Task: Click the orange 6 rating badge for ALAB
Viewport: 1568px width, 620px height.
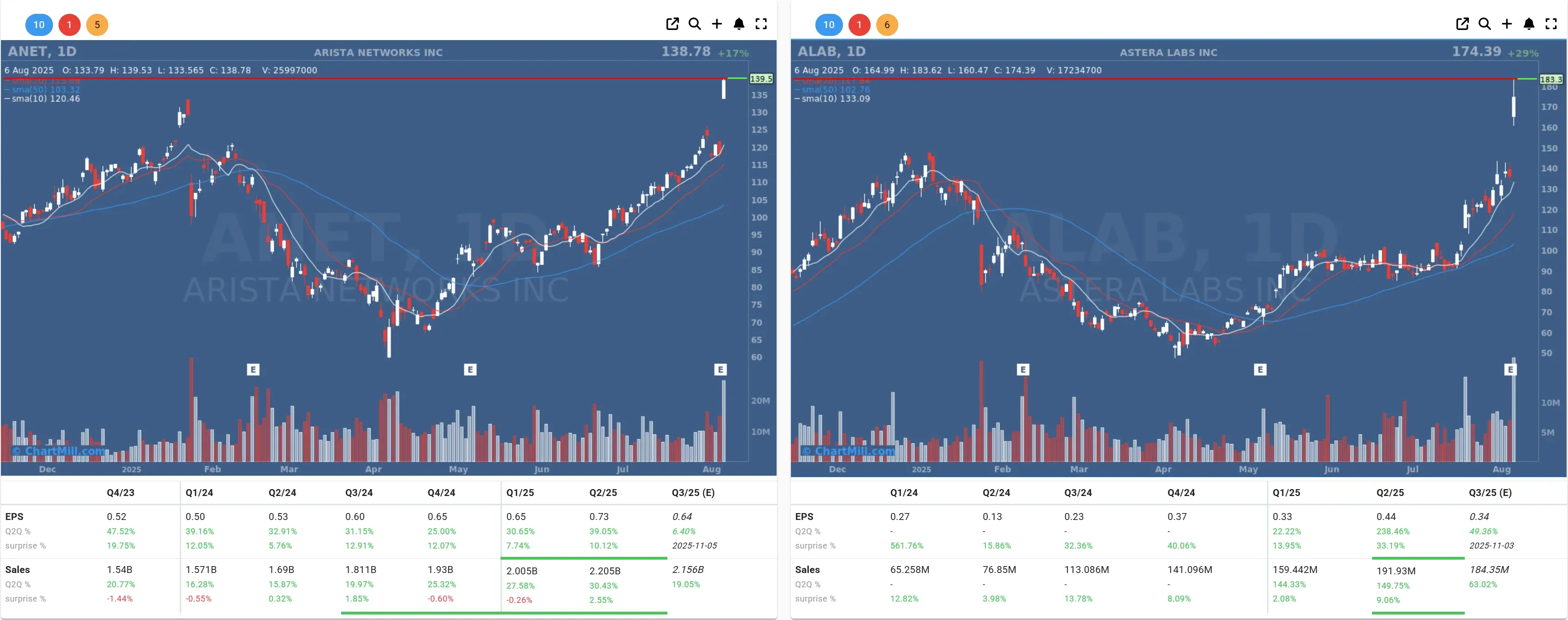Action: 888,25
